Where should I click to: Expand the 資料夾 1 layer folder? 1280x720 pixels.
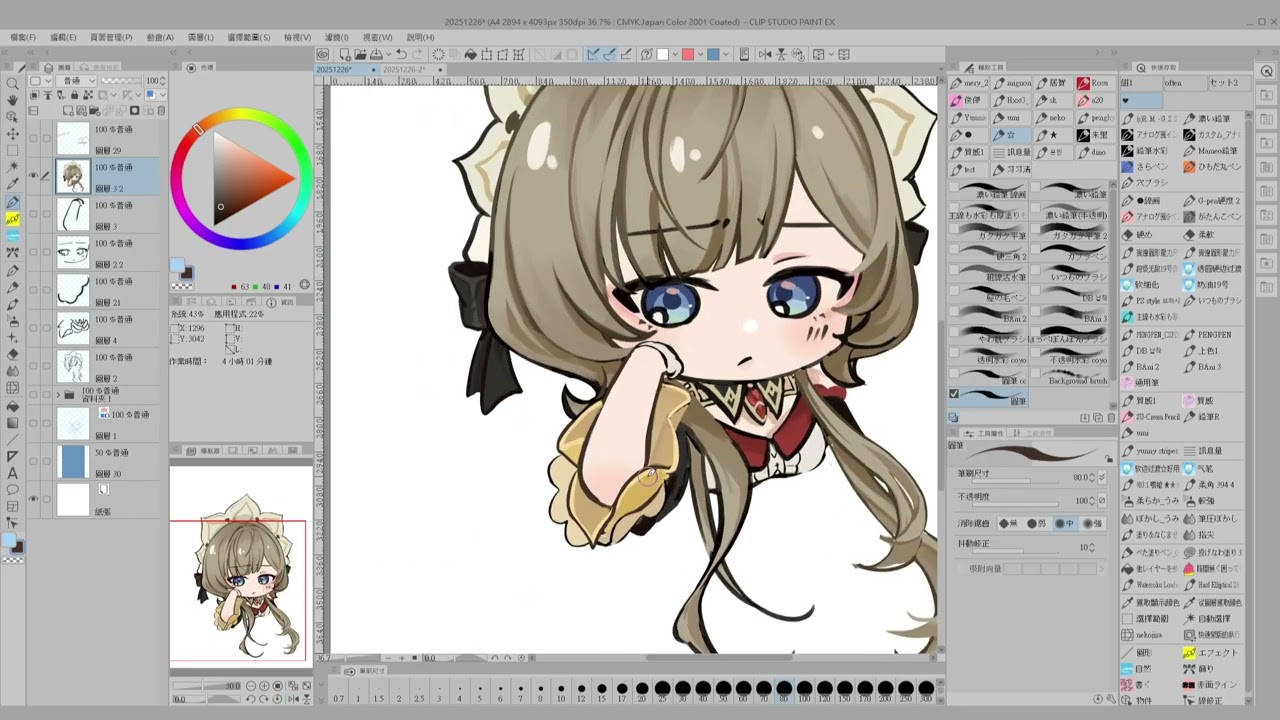click(57, 395)
